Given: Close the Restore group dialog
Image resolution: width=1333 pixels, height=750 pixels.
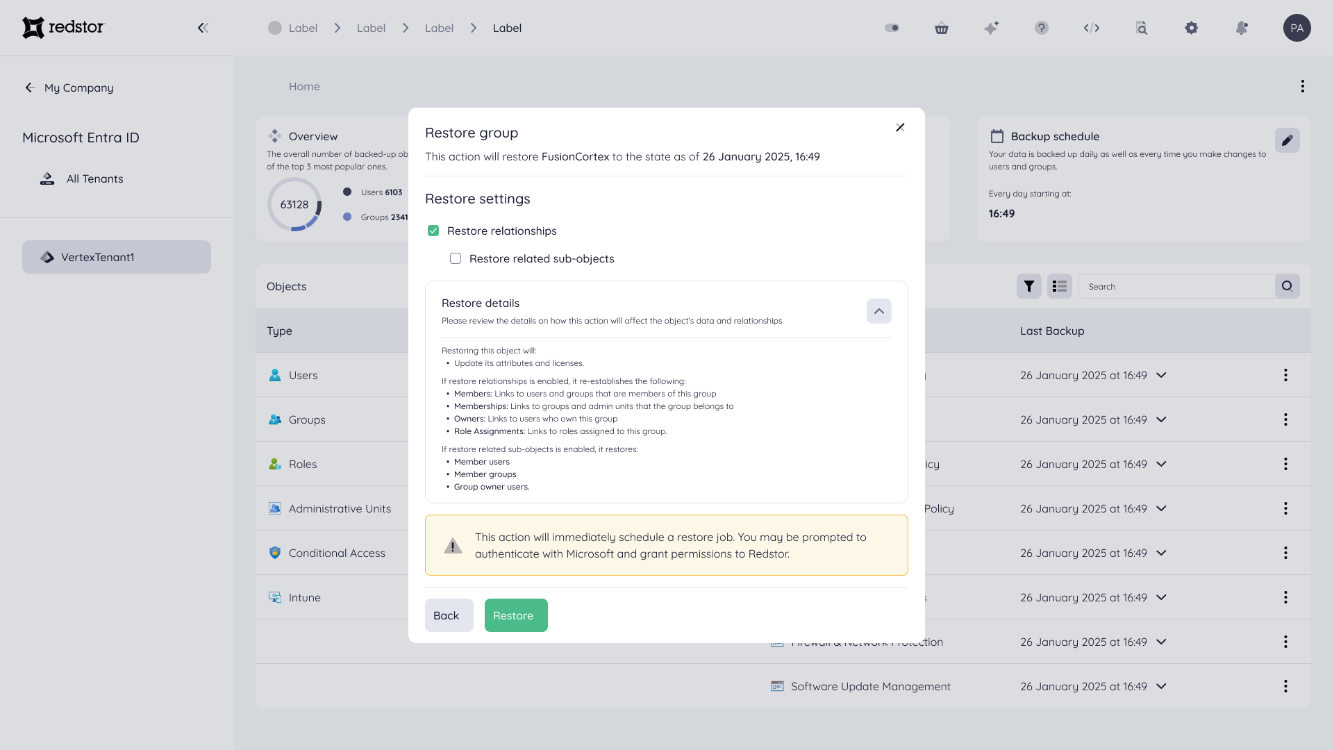Looking at the screenshot, I should click(x=900, y=127).
